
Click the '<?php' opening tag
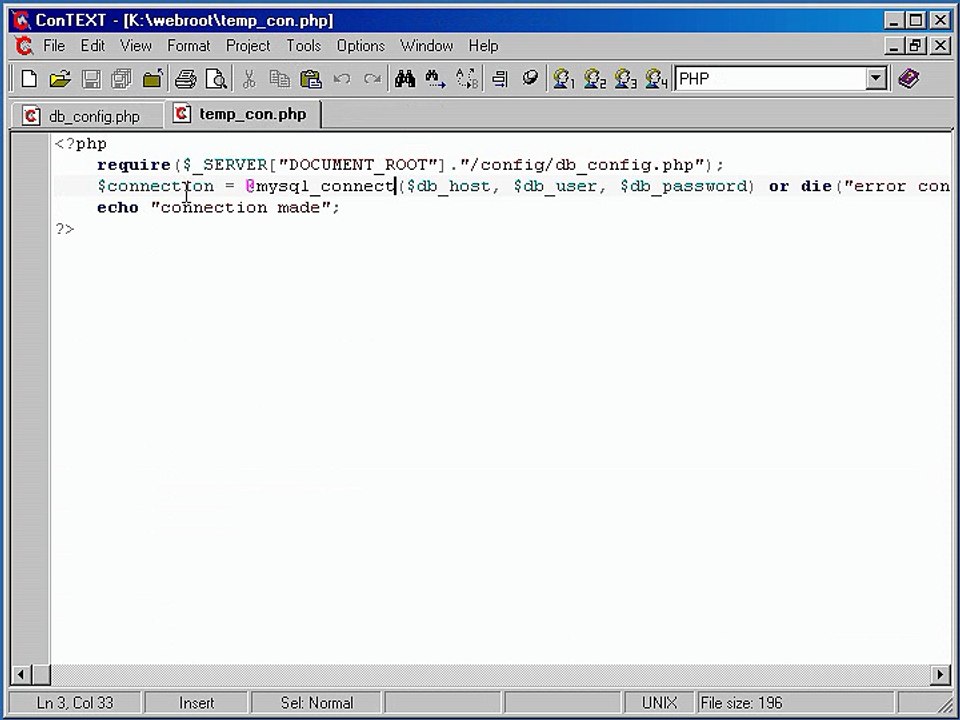point(81,144)
